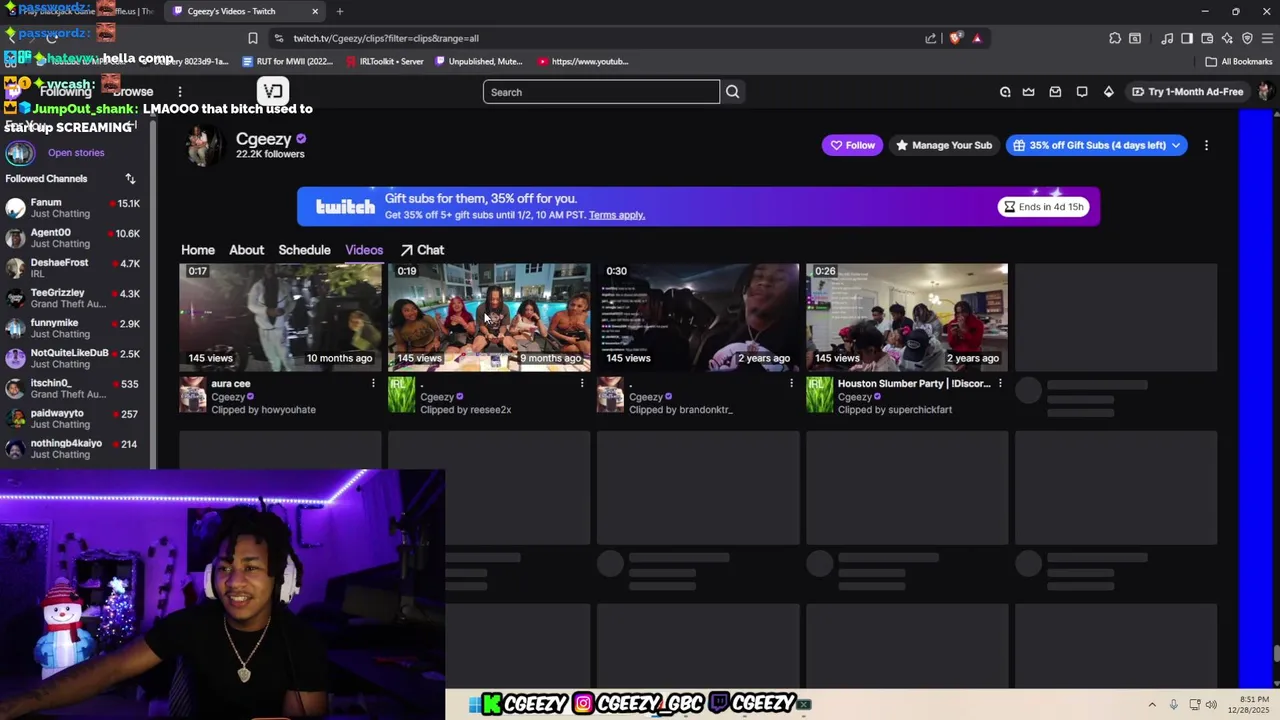
Task: Select the Videos channel tab
Action: tap(364, 250)
